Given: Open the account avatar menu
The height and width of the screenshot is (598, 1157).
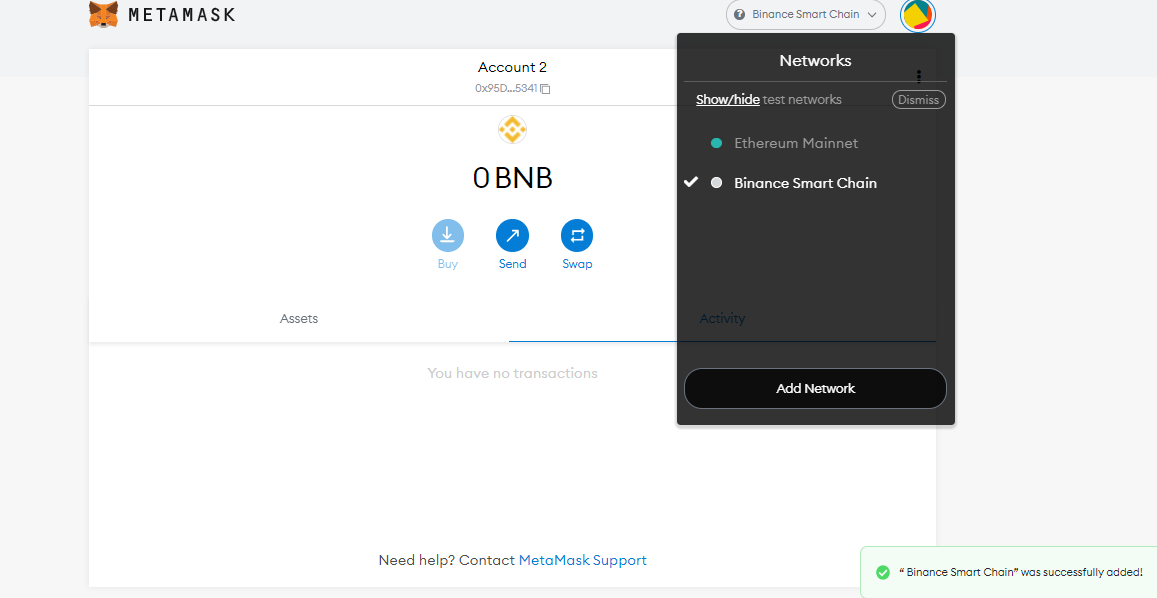Looking at the screenshot, I should pyautogui.click(x=918, y=15).
